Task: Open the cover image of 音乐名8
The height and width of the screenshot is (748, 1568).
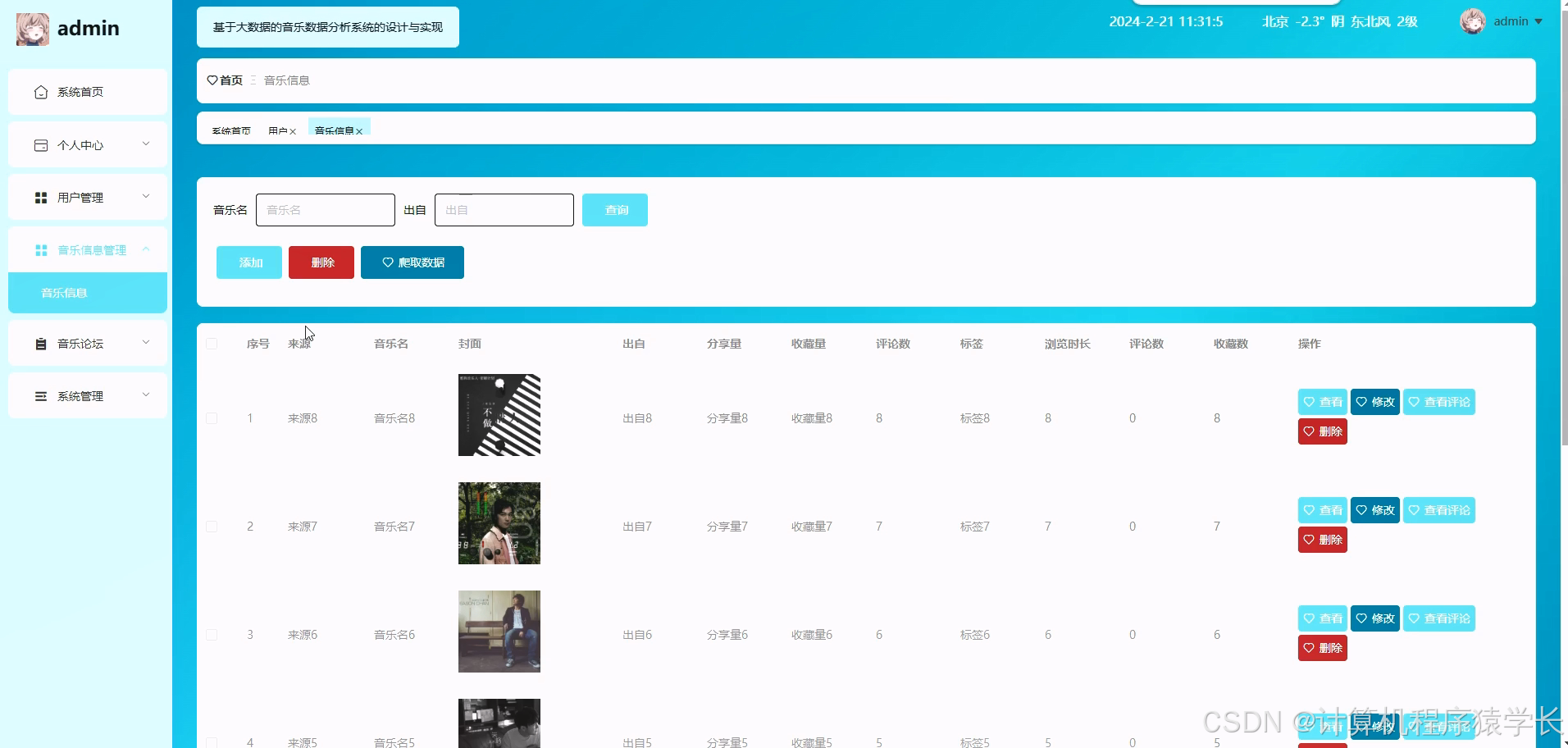Action: [499, 415]
